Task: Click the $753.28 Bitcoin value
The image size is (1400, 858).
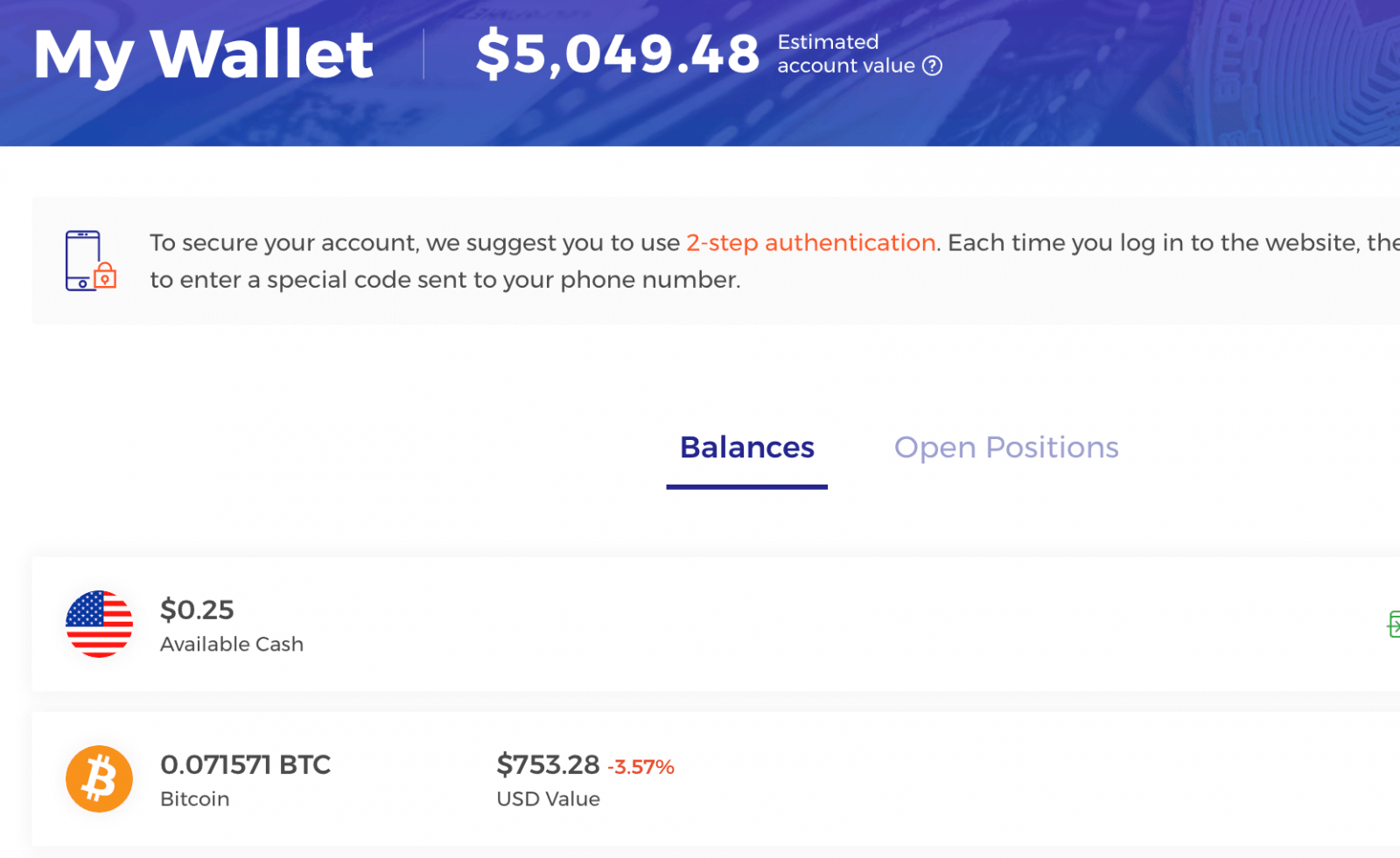Action: click(x=548, y=764)
